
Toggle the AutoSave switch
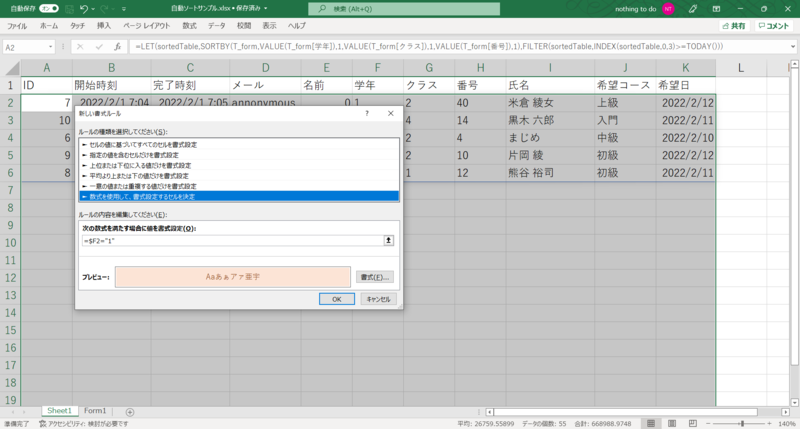(x=49, y=9)
